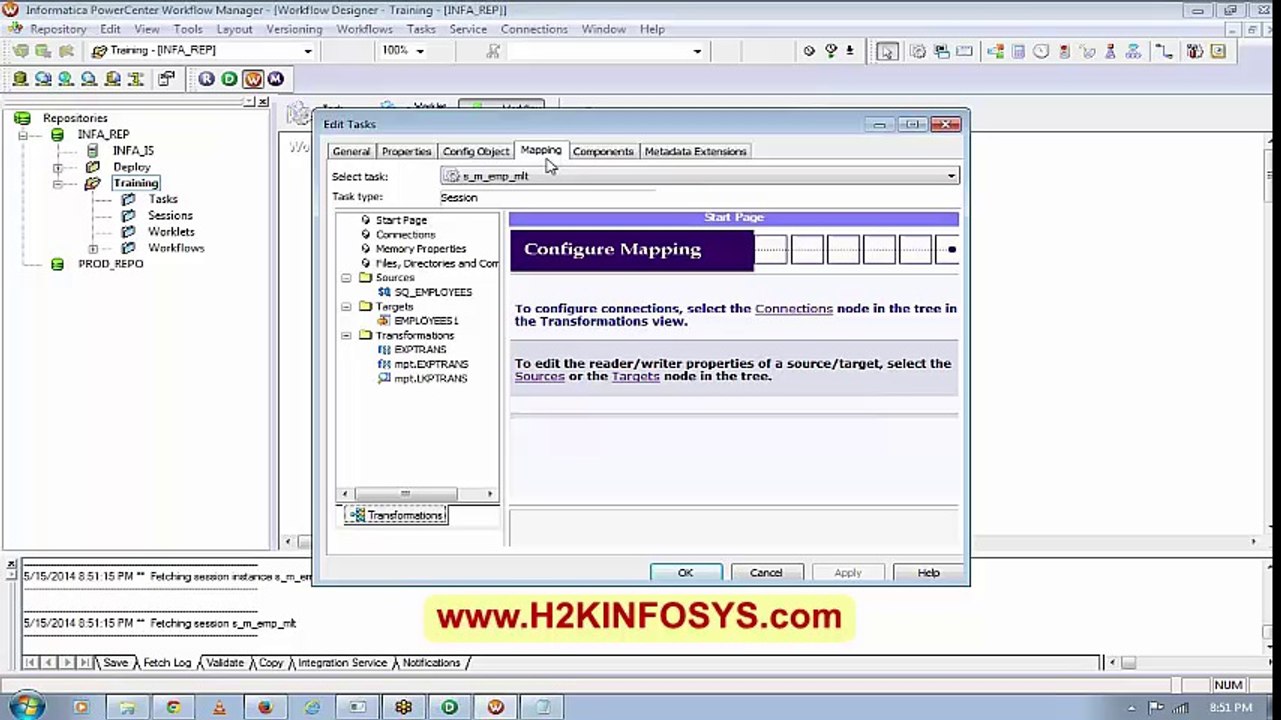Image resolution: width=1281 pixels, height=720 pixels.
Task: Follow the Connections hyperlink on Start Page
Action: point(793,309)
